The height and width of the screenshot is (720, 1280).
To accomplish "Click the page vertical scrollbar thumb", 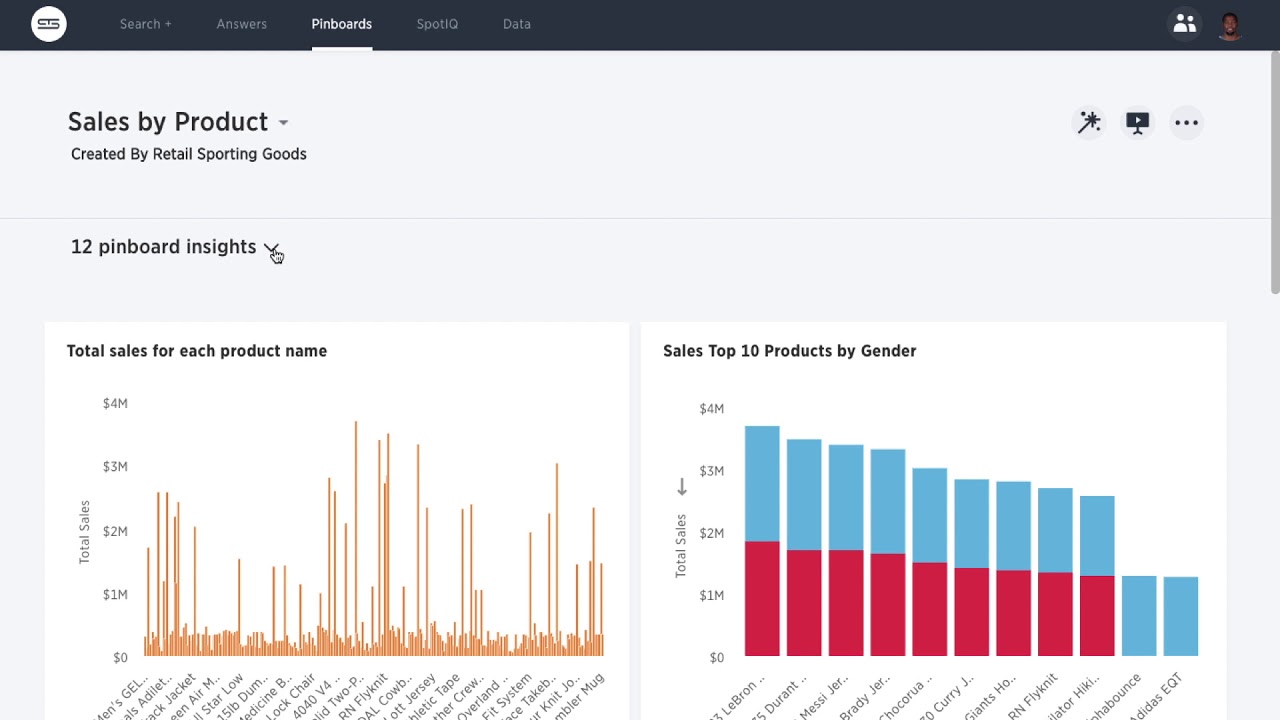I will point(1274,172).
